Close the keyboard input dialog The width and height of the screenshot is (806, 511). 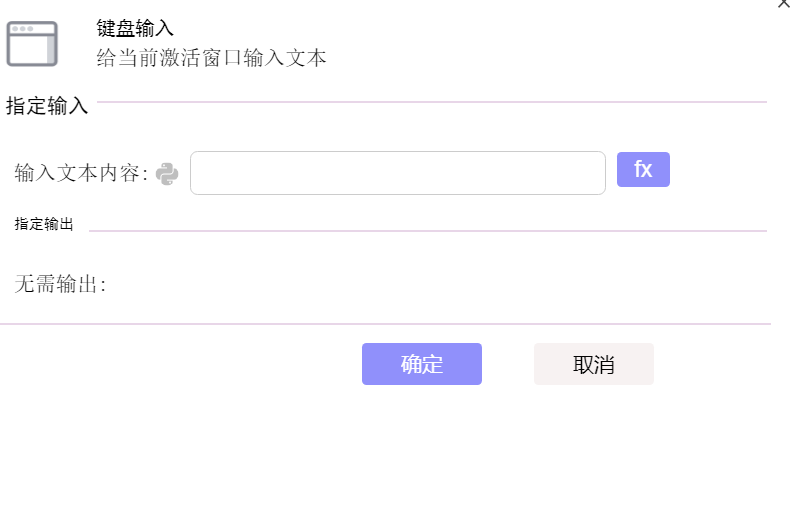pos(784,3)
